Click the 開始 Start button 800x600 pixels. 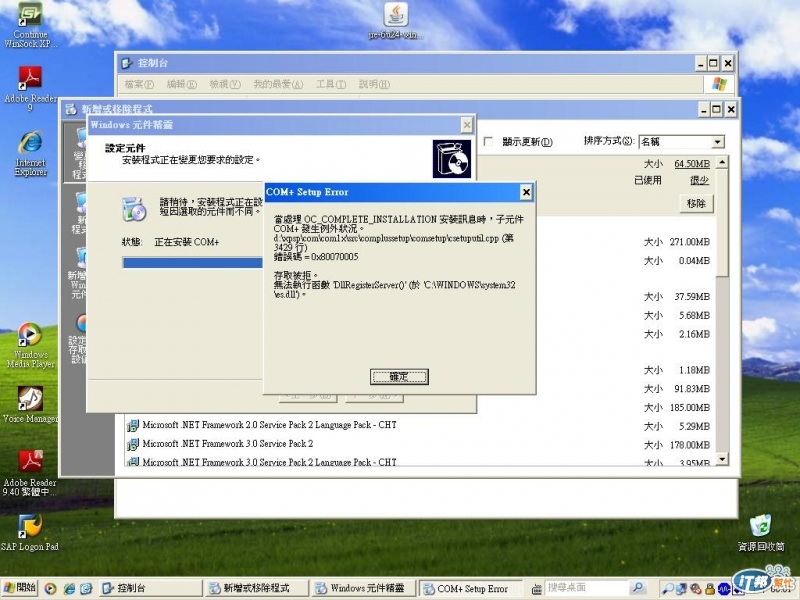pyautogui.click(x=19, y=588)
